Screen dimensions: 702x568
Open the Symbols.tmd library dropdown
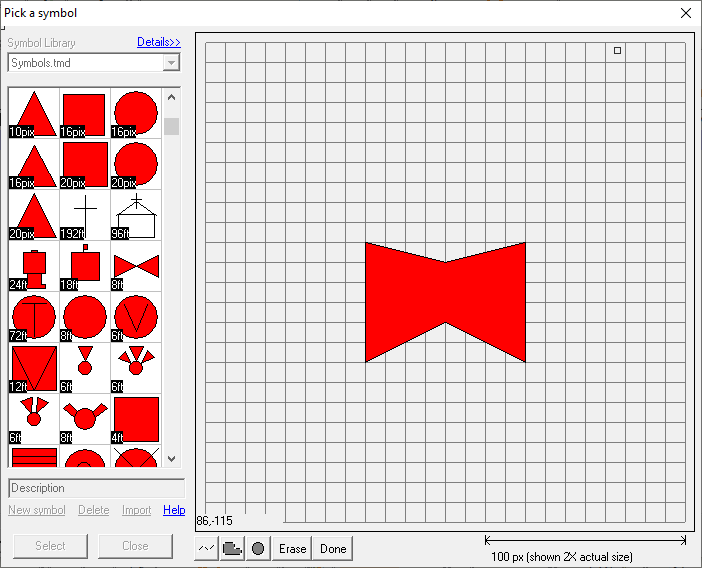171,63
